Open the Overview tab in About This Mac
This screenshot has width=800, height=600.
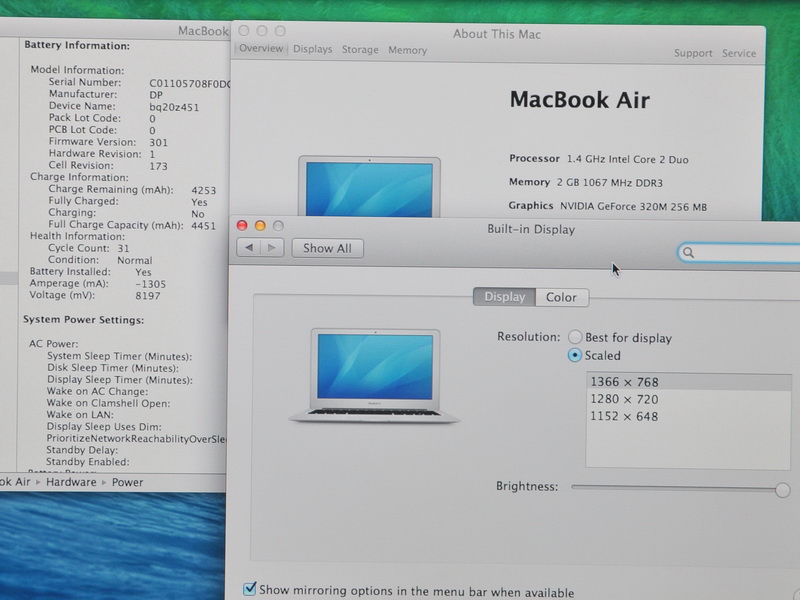[261, 48]
